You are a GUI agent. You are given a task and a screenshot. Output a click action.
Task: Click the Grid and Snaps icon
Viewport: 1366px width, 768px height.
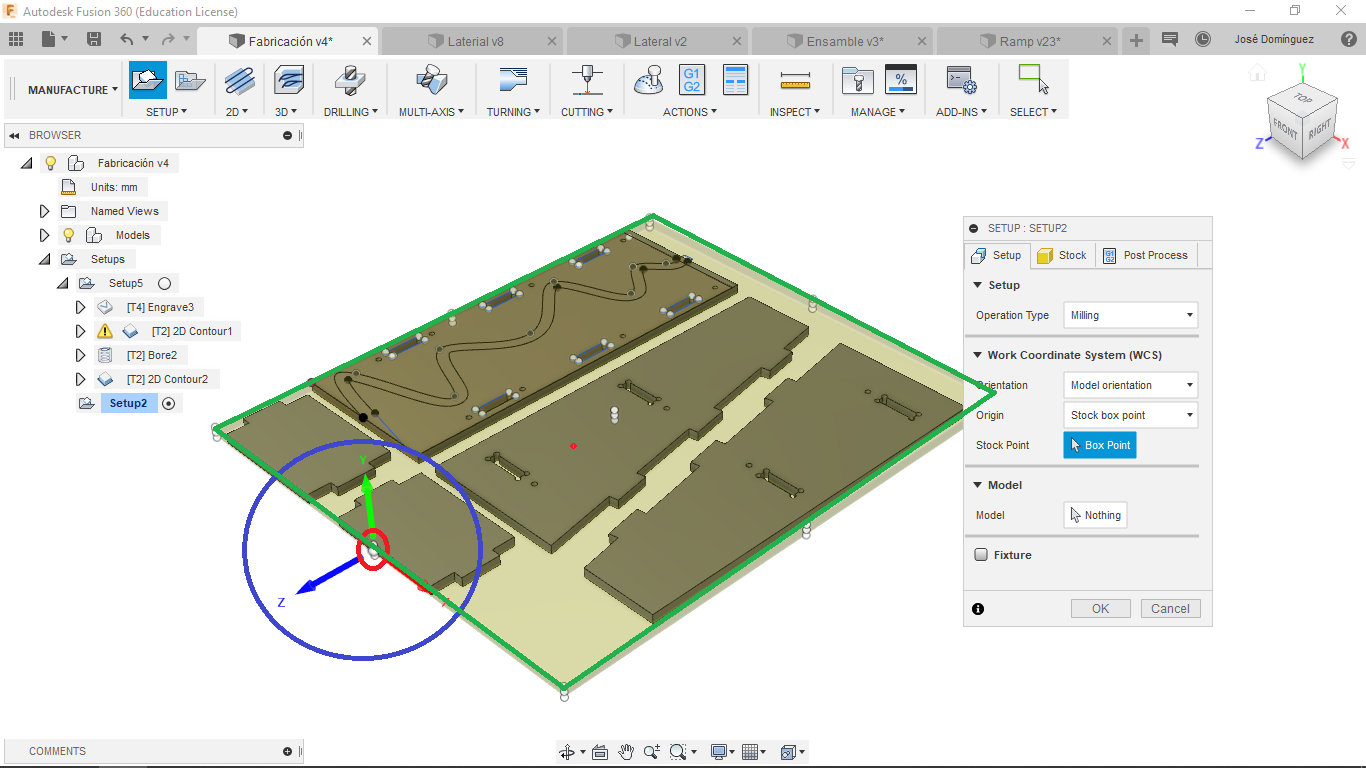point(751,752)
